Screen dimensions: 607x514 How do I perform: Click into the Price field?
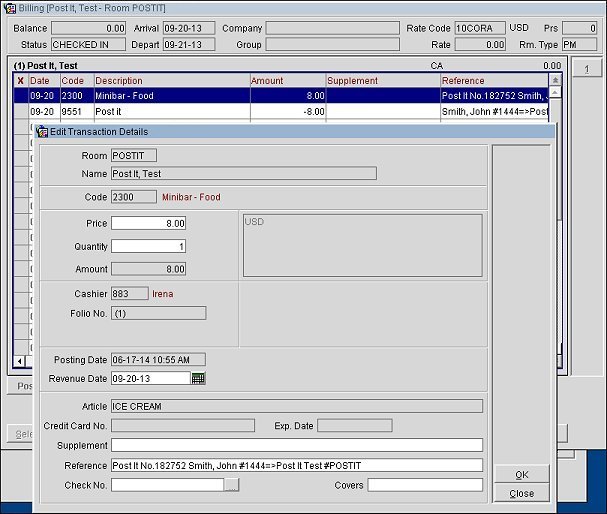[x=148, y=223]
